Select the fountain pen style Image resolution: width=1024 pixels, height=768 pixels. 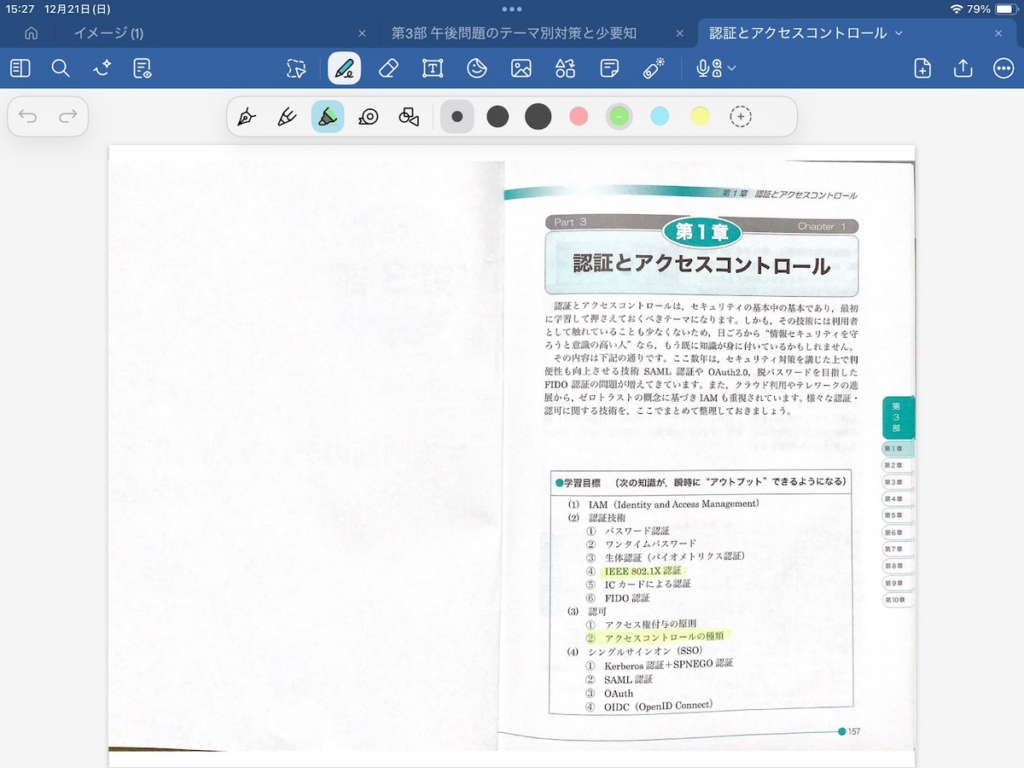[x=246, y=117]
